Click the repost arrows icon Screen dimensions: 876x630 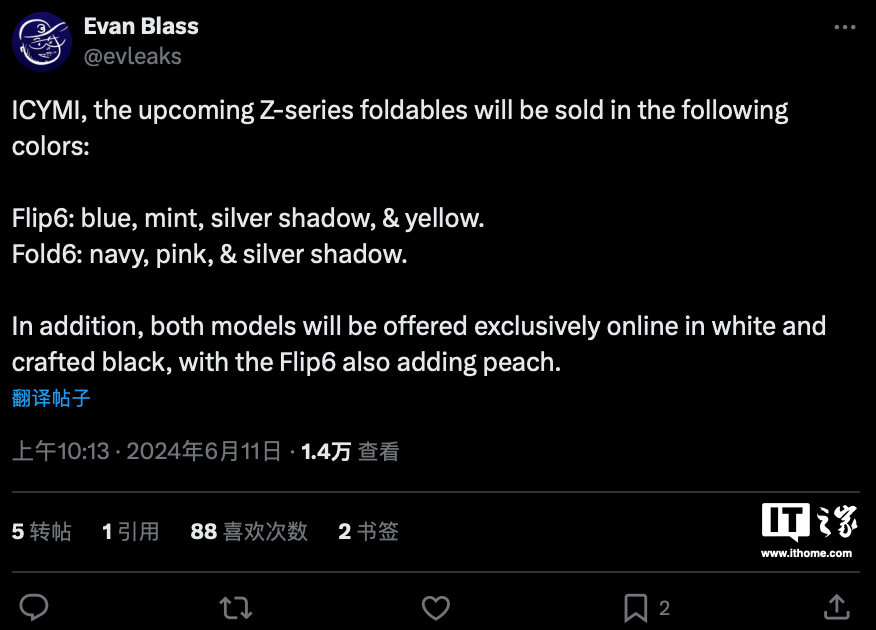(x=235, y=606)
